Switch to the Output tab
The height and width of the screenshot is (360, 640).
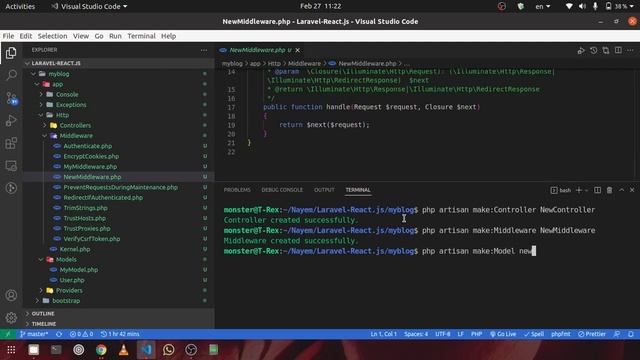[324, 190]
